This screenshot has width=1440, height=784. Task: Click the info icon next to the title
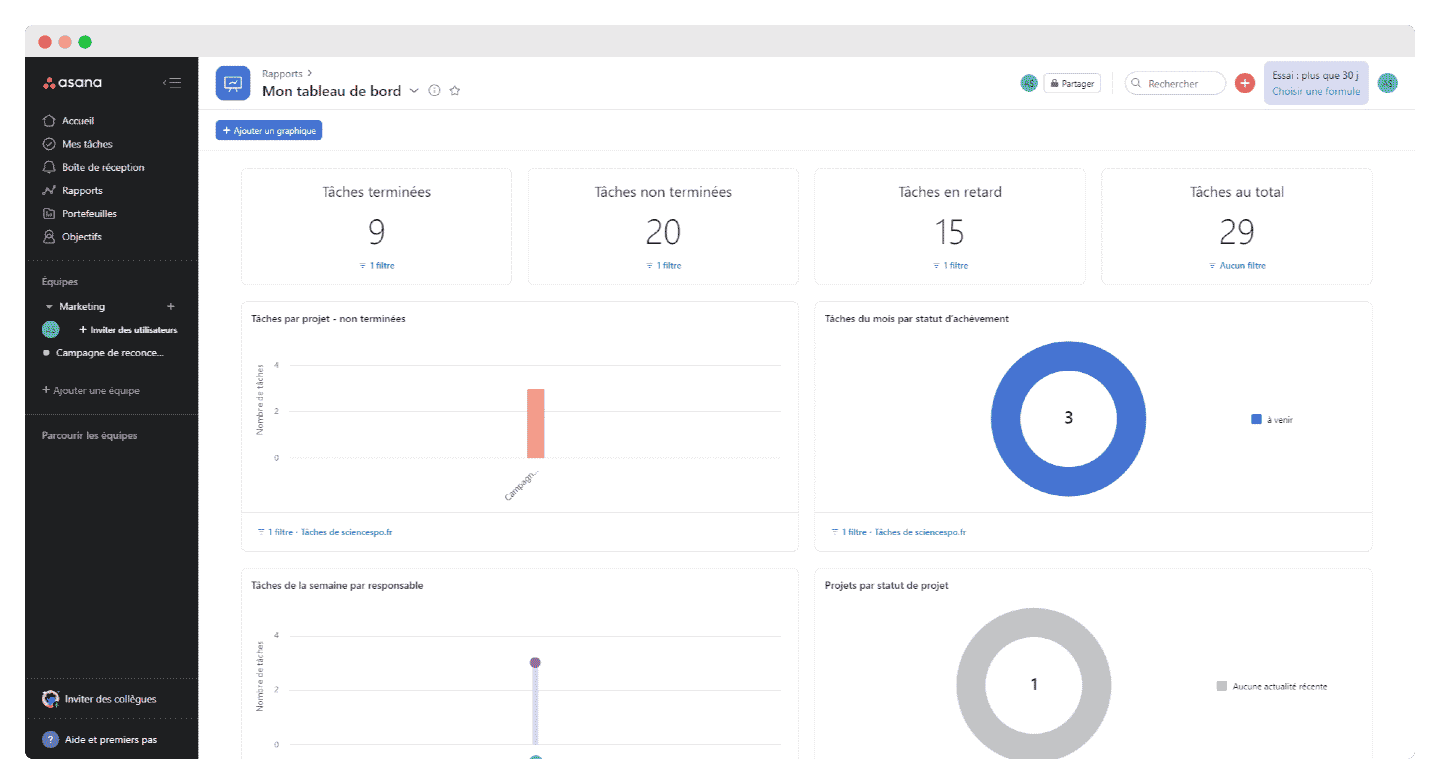pos(434,91)
